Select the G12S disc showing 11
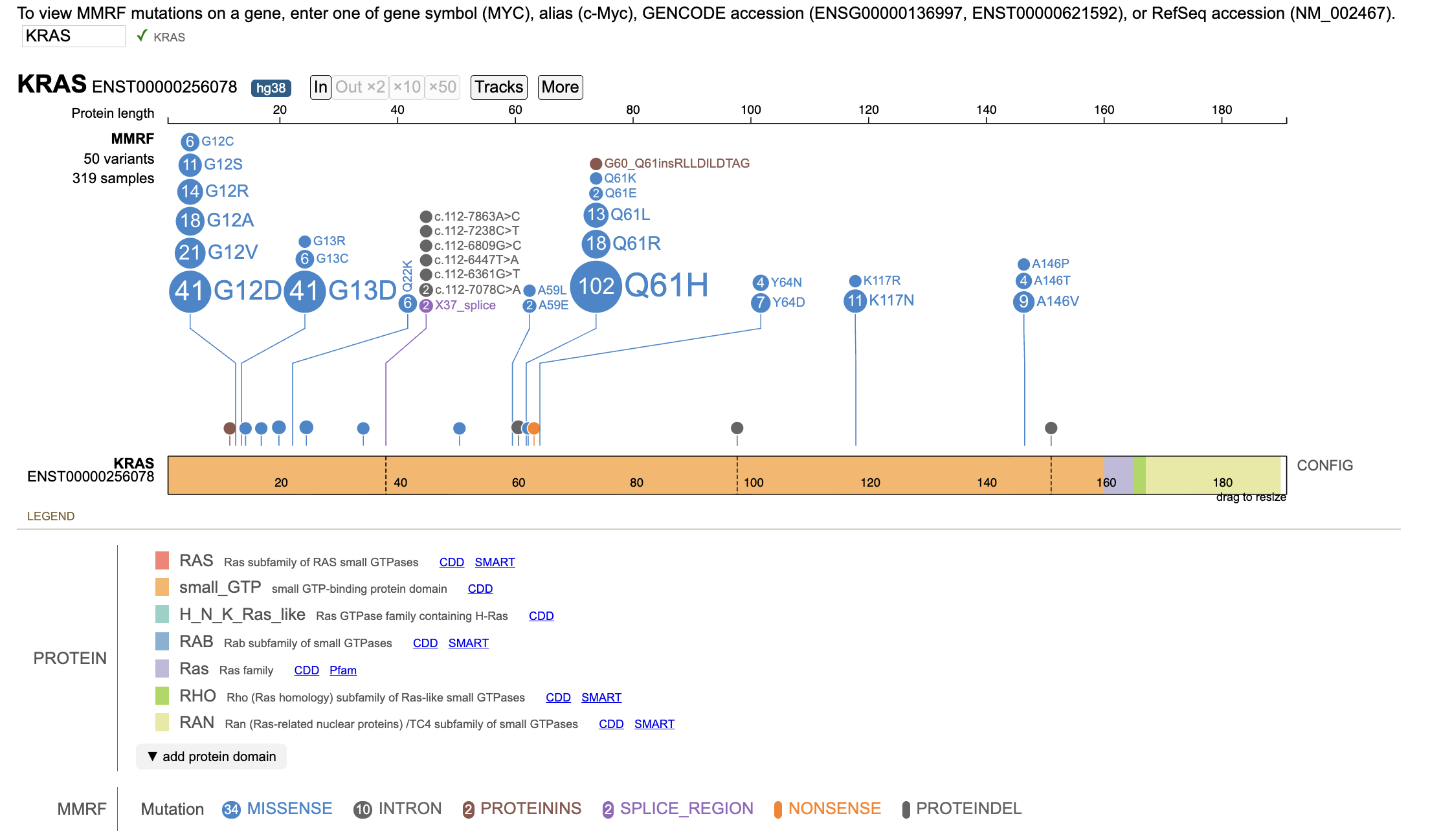Screen dimensions: 1441x840 pyautogui.click(x=190, y=165)
